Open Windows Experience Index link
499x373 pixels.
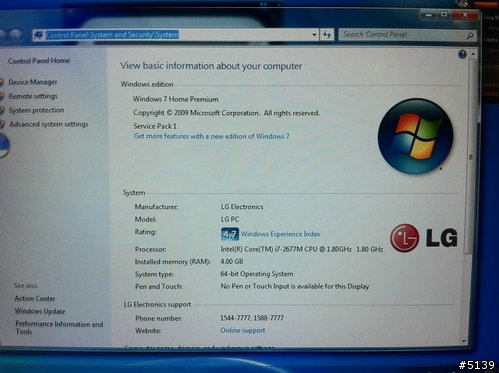[x=280, y=234]
